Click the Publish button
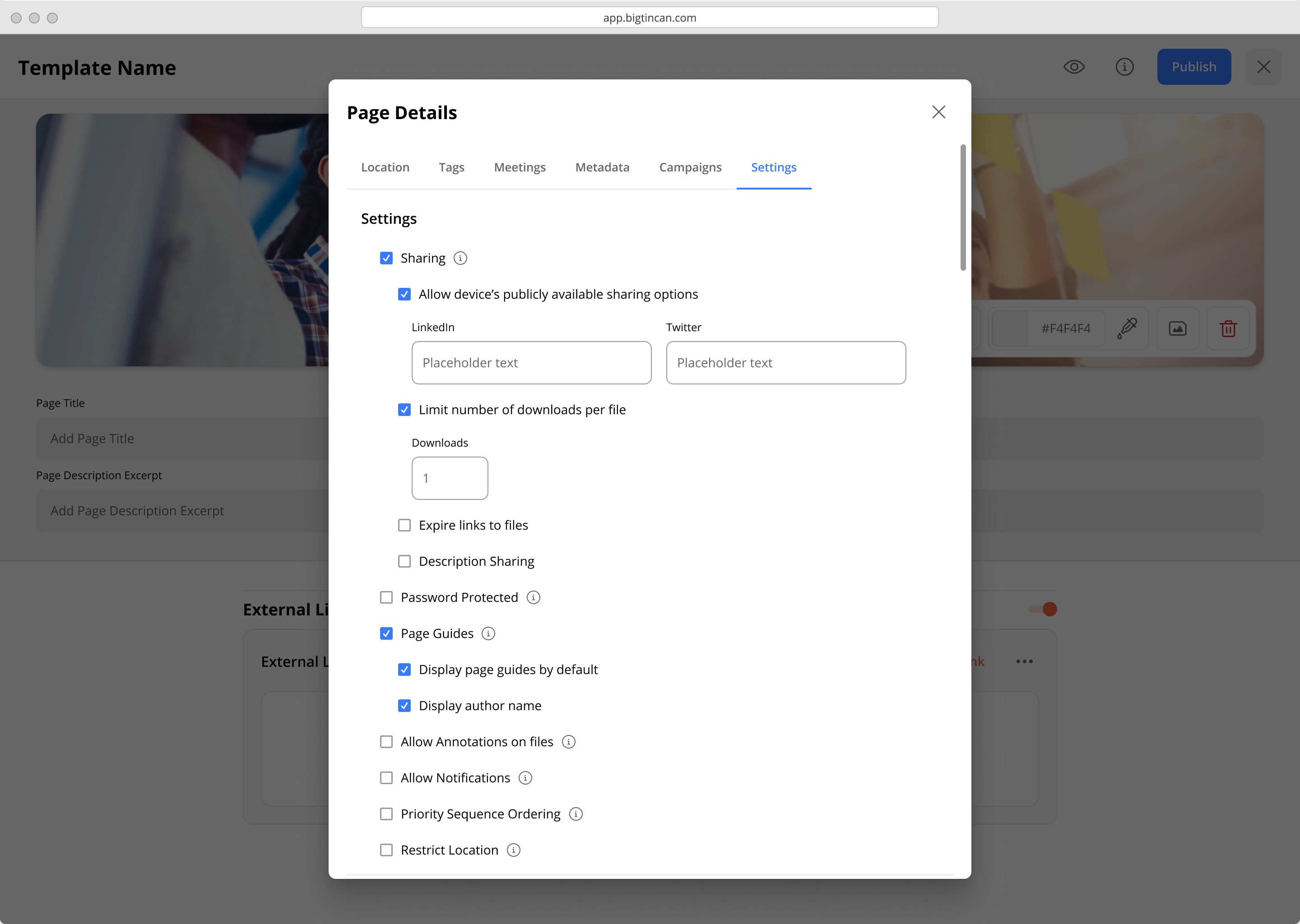This screenshot has width=1300, height=924. click(x=1193, y=67)
